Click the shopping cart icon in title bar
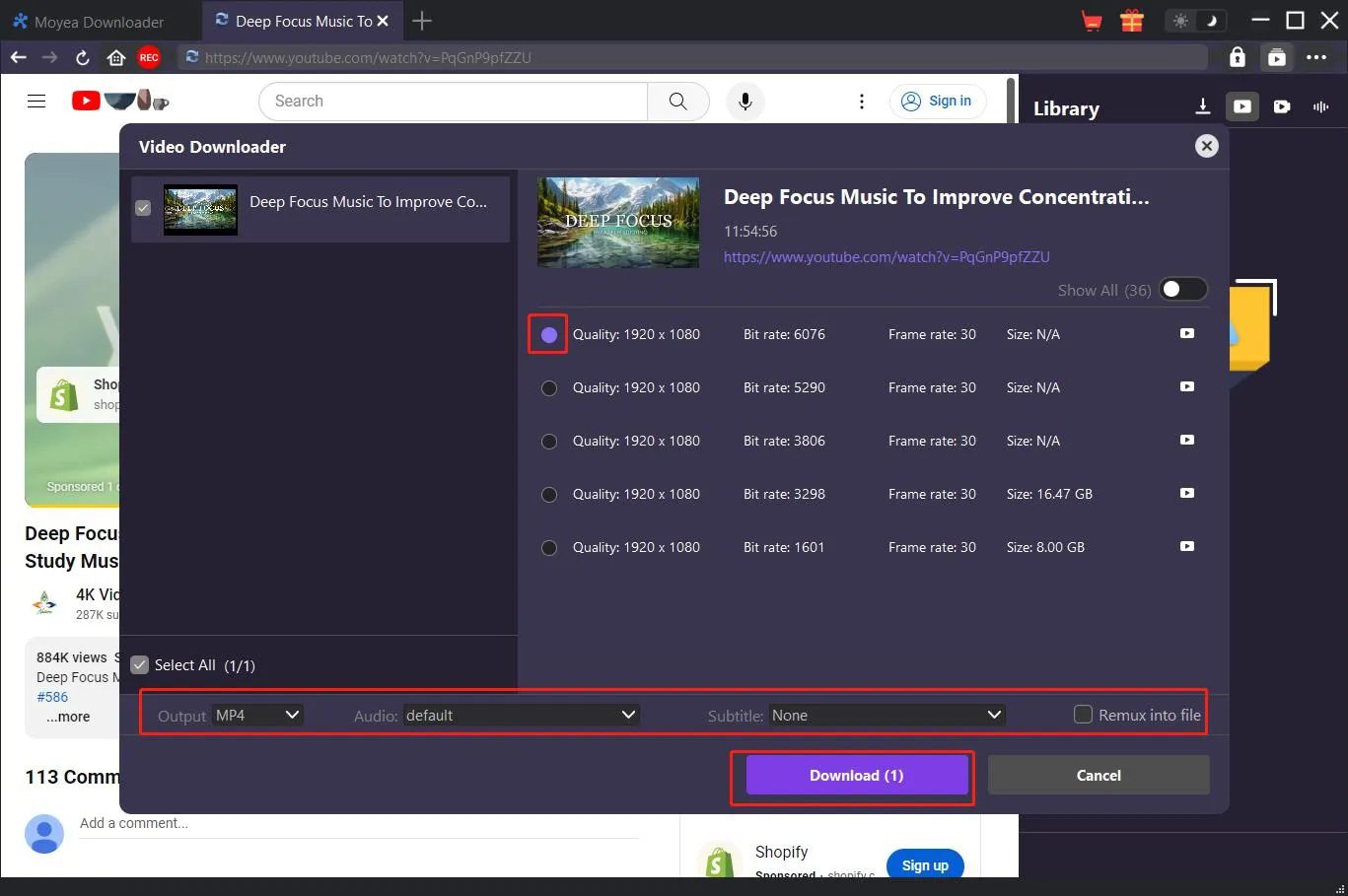 coord(1092,21)
